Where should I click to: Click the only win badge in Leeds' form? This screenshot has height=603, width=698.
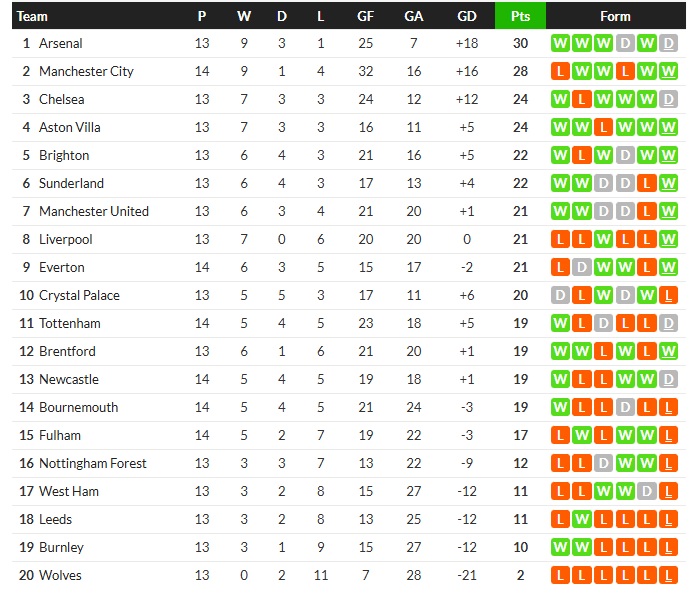[x=581, y=519]
